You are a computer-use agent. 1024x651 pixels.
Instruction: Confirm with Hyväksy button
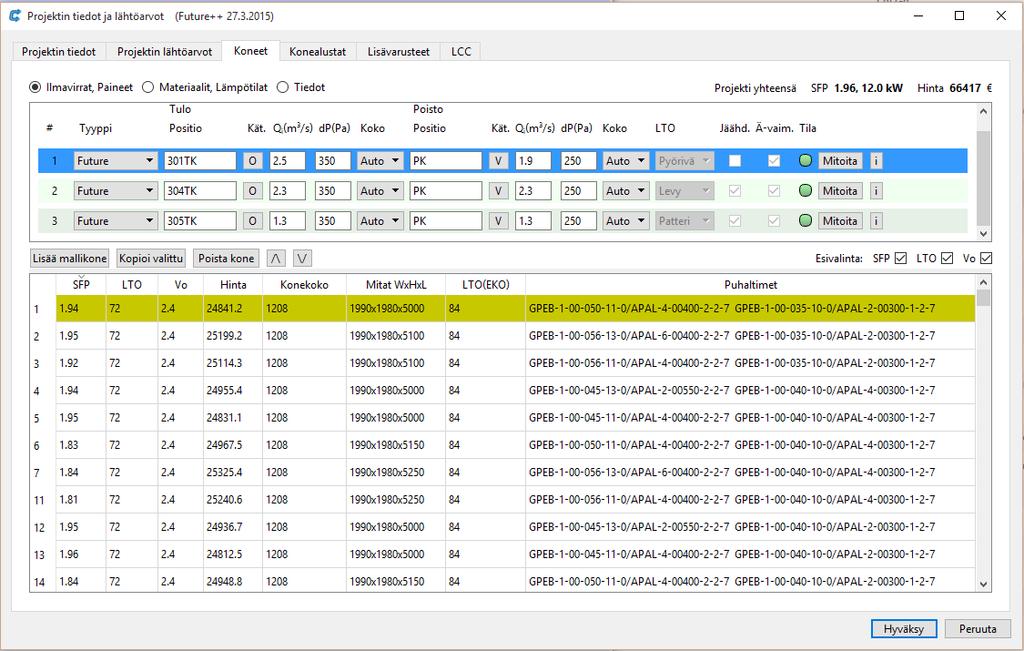[x=904, y=629]
